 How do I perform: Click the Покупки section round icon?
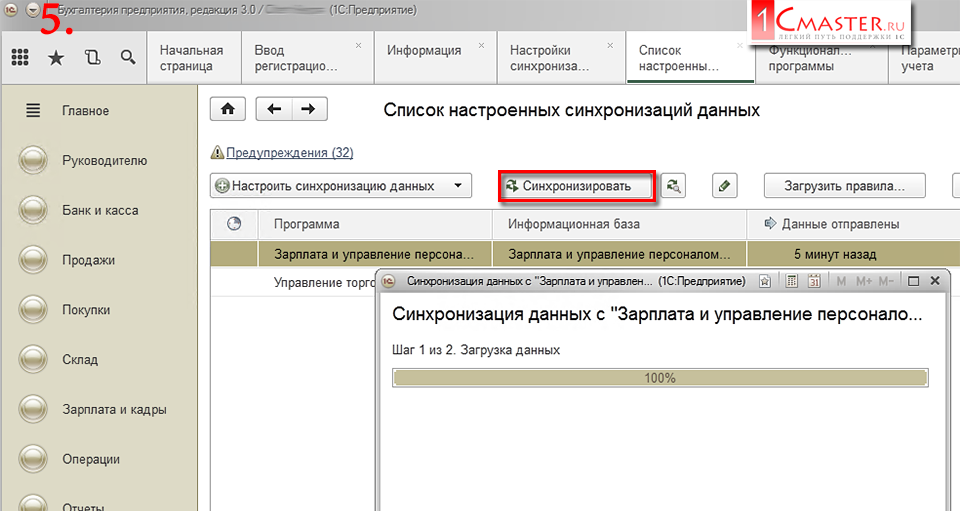click(x=33, y=310)
